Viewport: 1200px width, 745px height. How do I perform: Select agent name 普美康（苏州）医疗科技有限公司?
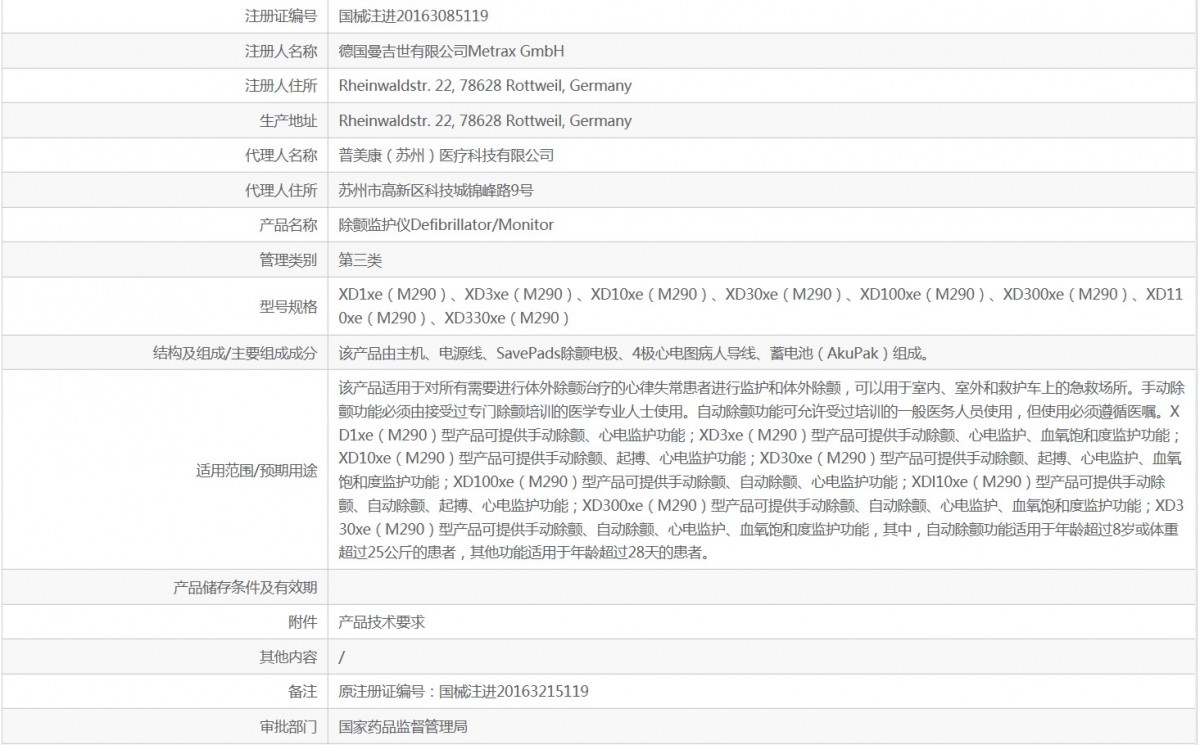(446, 156)
